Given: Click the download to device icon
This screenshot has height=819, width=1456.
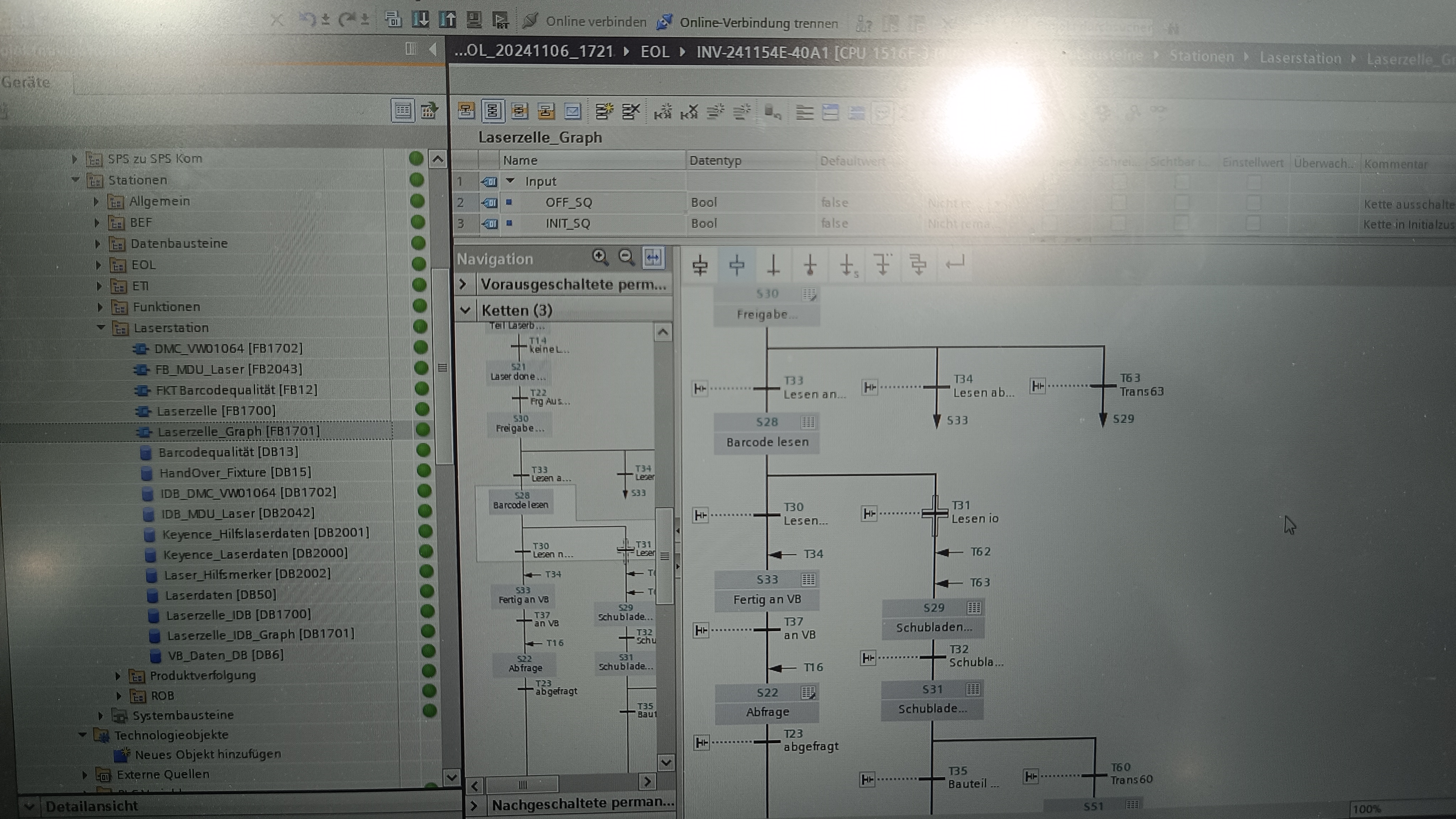Looking at the screenshot, I should coord(421,19).
